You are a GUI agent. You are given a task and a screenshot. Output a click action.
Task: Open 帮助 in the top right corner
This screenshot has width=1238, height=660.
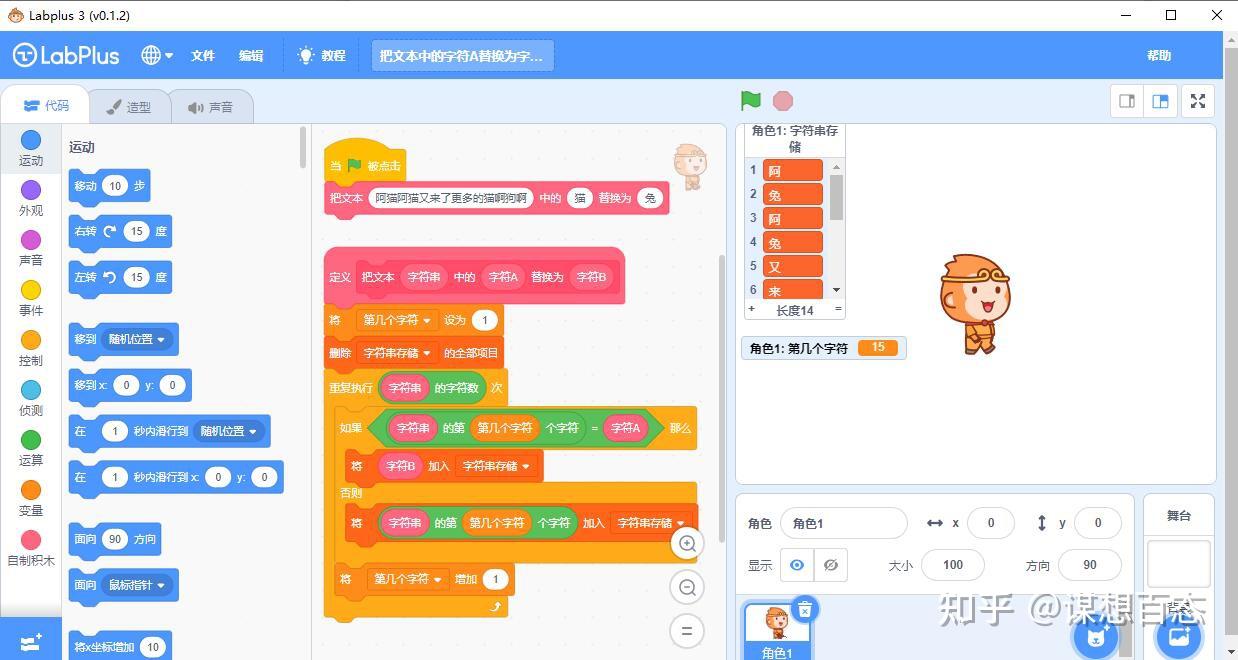[1158, 56]
